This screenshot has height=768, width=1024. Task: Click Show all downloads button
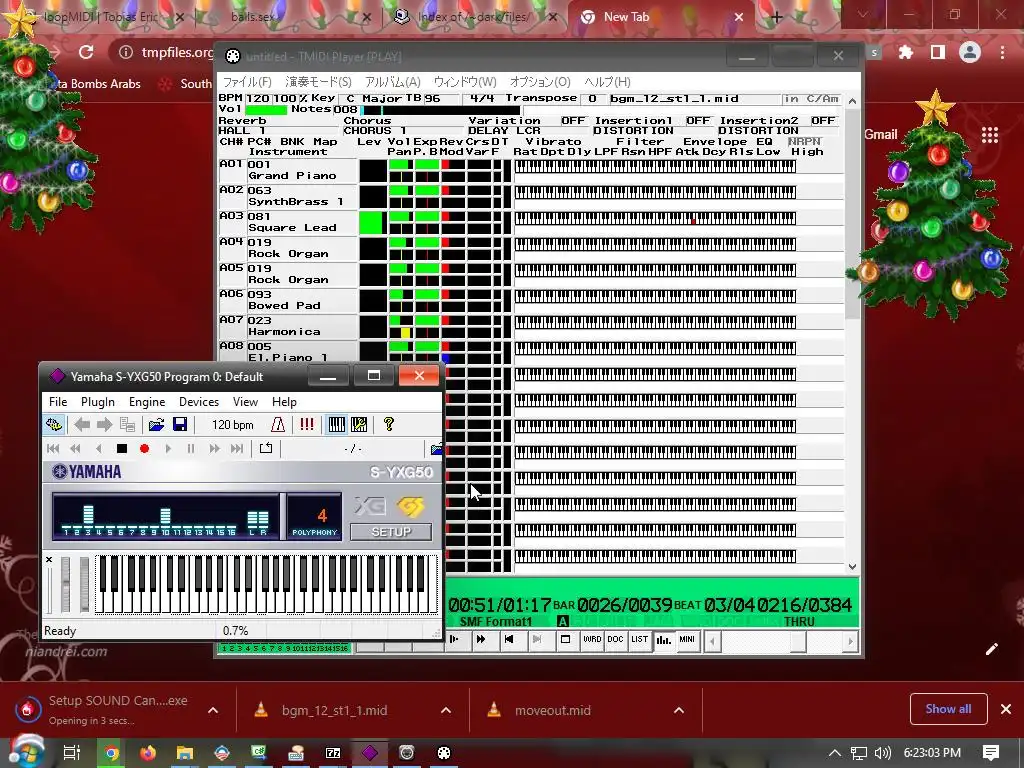948,709
